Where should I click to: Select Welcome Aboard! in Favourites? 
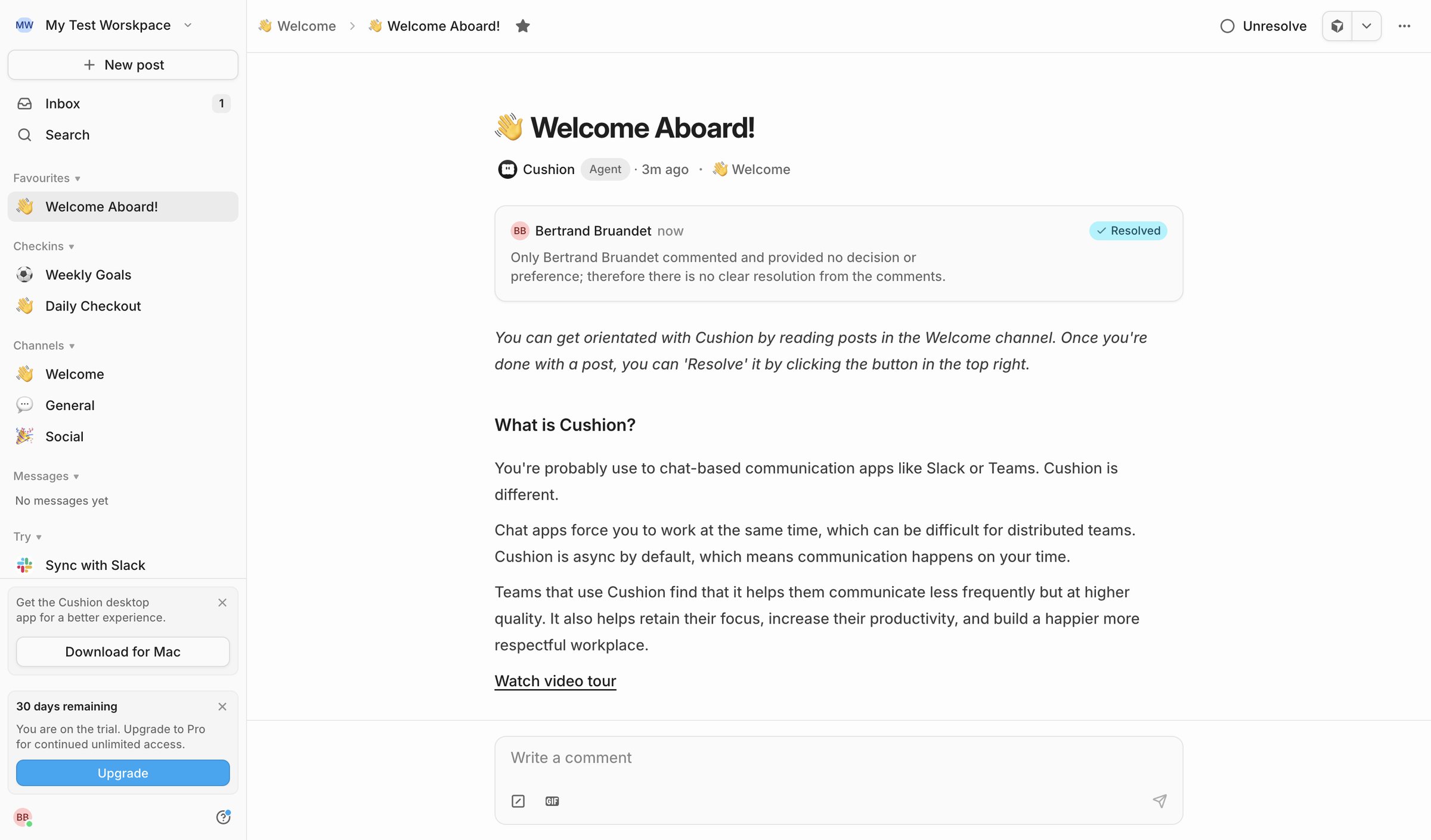(123, 206)
